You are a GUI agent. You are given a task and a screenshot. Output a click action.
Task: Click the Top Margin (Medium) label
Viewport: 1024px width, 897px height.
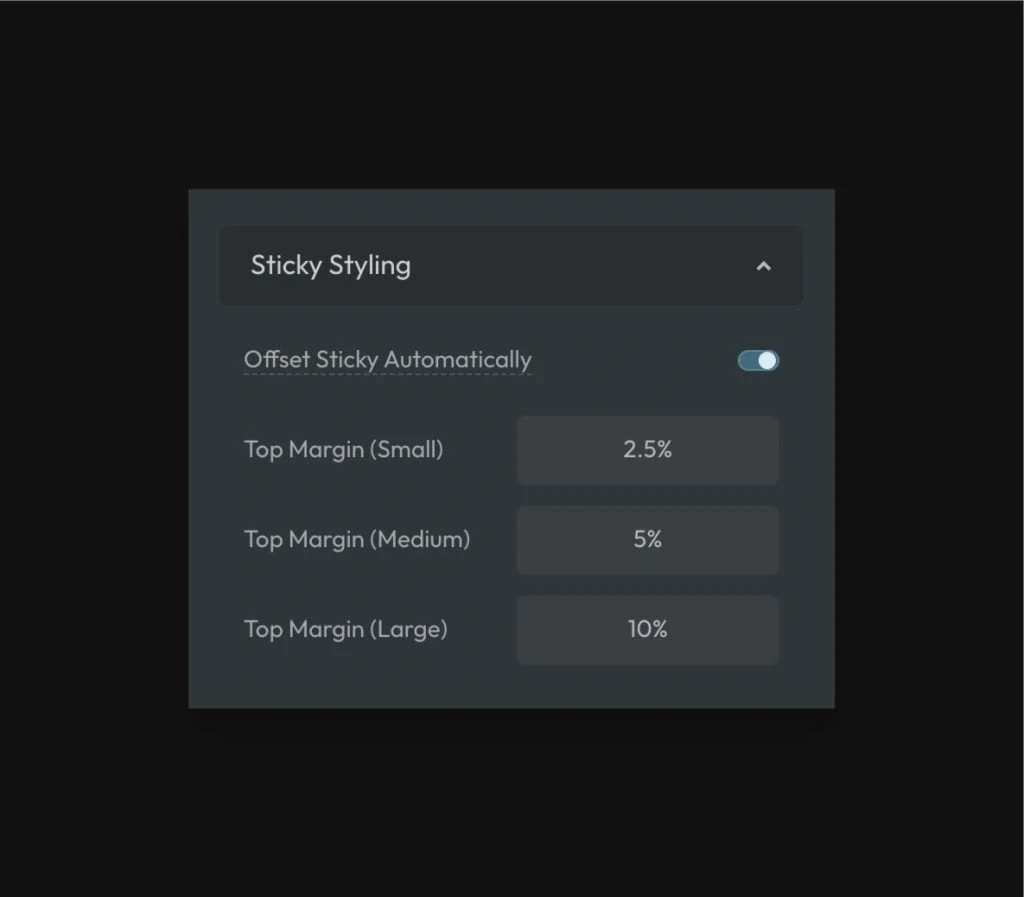(x=357, y=540)
